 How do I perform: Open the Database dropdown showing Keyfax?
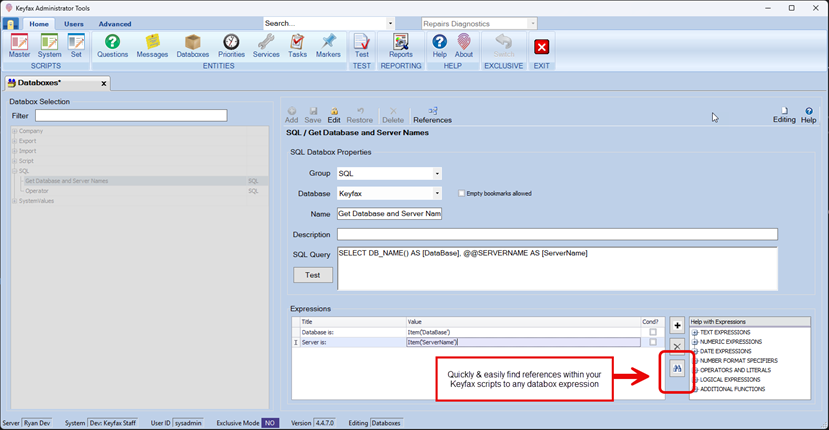tap(437, 193)
